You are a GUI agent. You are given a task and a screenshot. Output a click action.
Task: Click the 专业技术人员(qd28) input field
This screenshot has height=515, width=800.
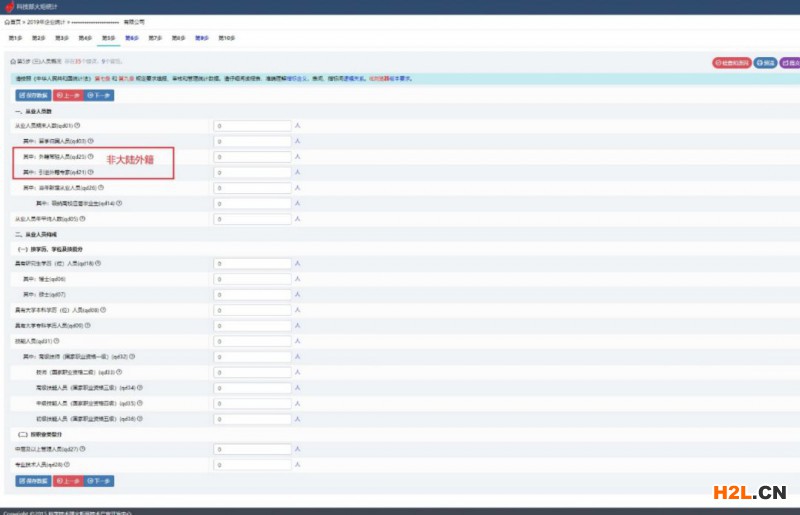click(252, 465)
